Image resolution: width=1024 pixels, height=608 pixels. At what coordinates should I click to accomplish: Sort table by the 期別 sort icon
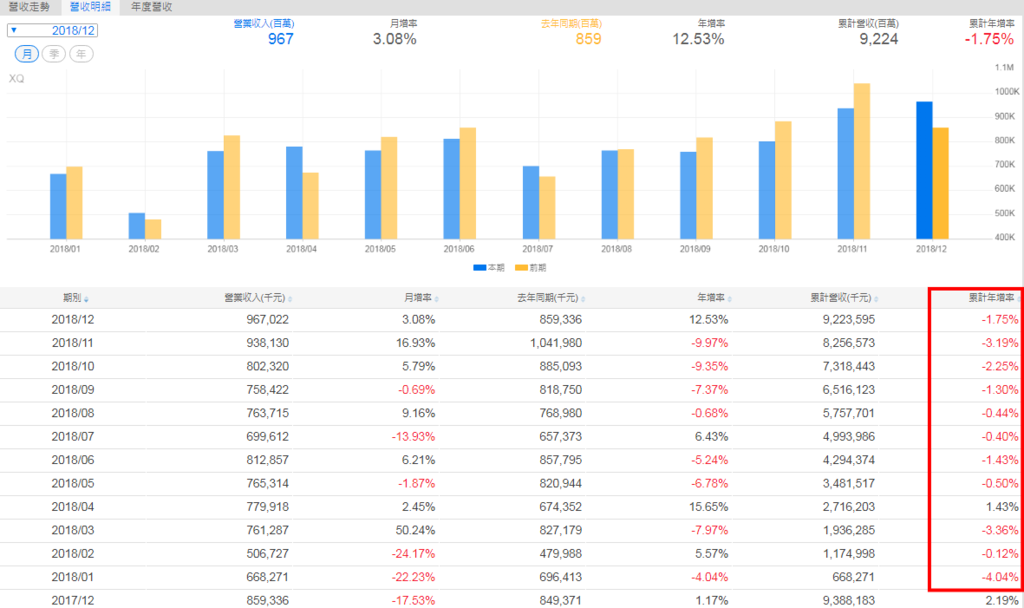(86, 299)
